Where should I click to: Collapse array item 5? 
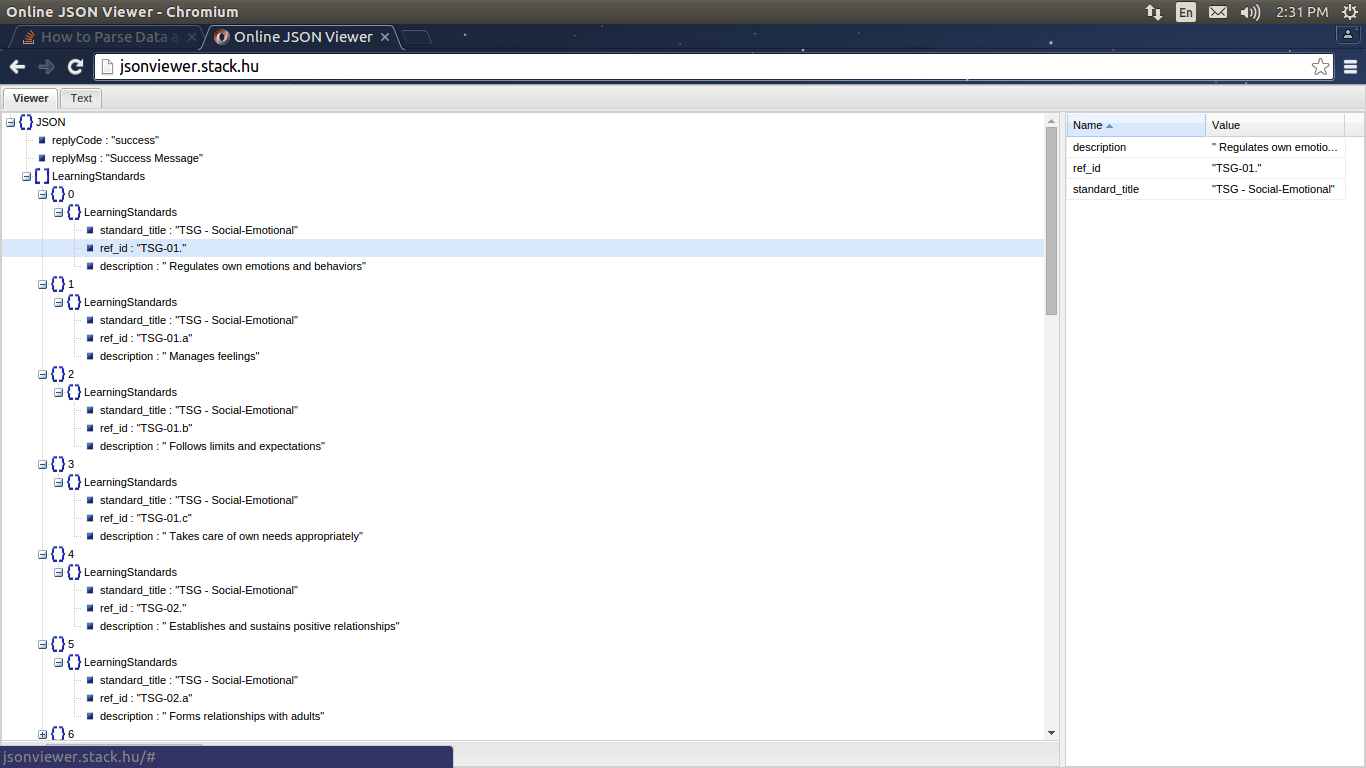[43, 644]
